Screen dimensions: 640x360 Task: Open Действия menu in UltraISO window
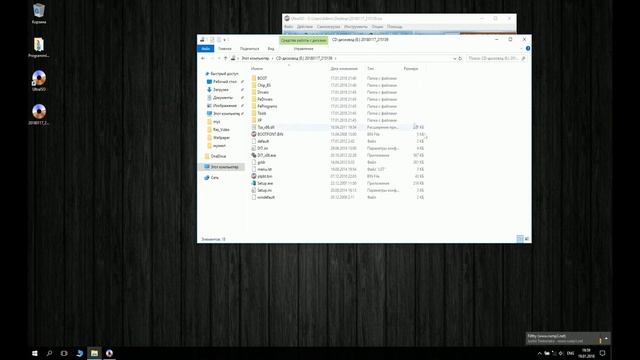(x=304, y=27)
